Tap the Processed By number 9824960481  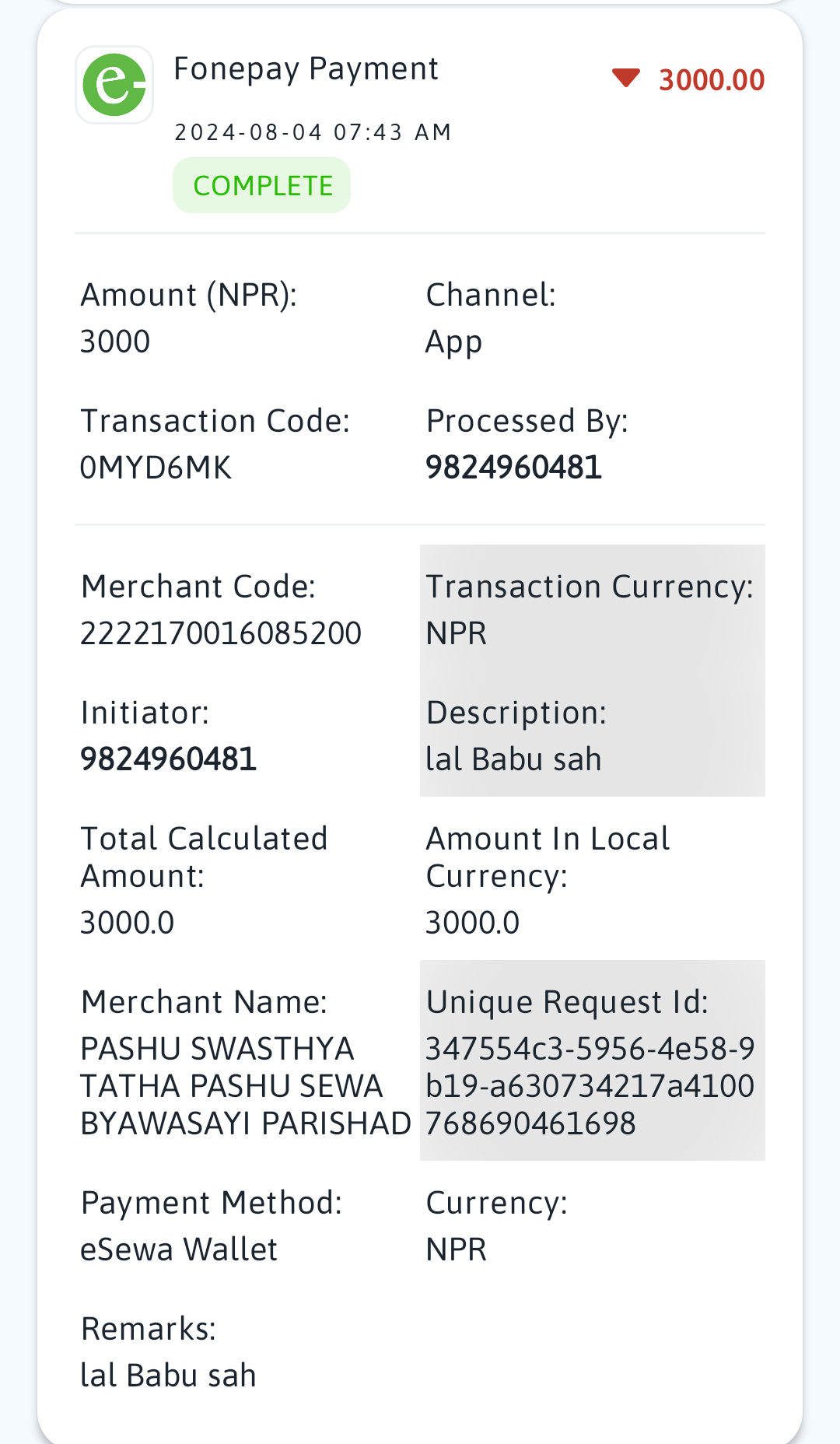pyautogui.click(x=513, y=468)
